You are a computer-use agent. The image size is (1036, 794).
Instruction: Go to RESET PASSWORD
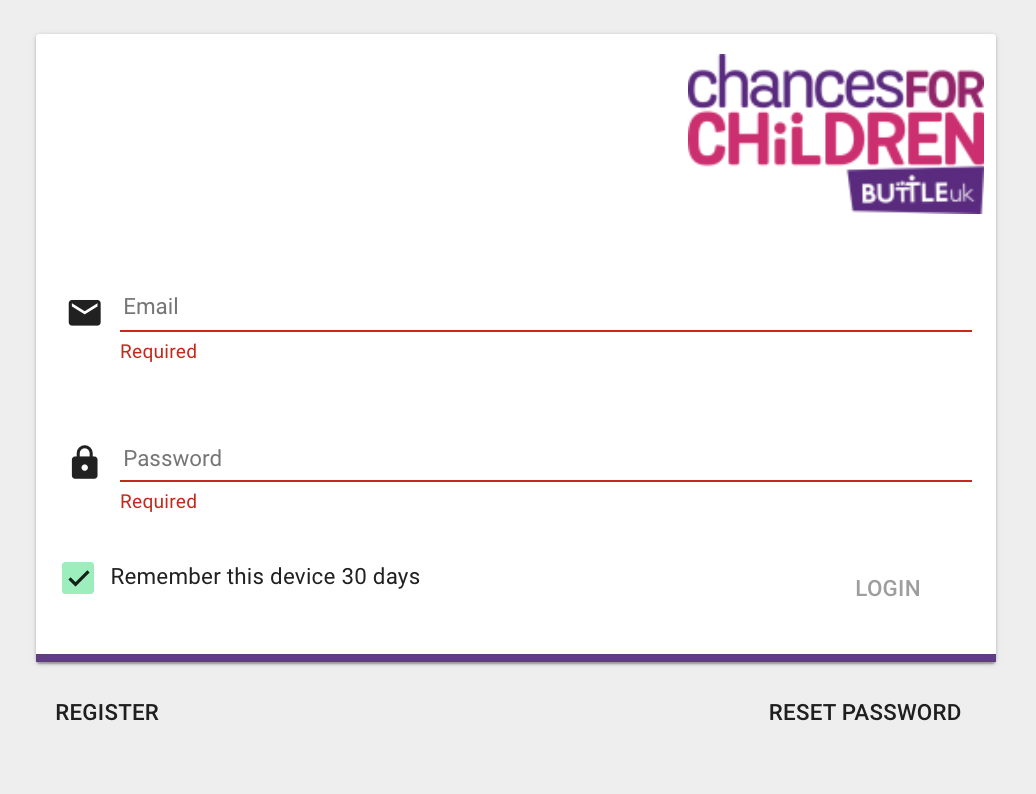pyautogui.click(x=864, y=713)
